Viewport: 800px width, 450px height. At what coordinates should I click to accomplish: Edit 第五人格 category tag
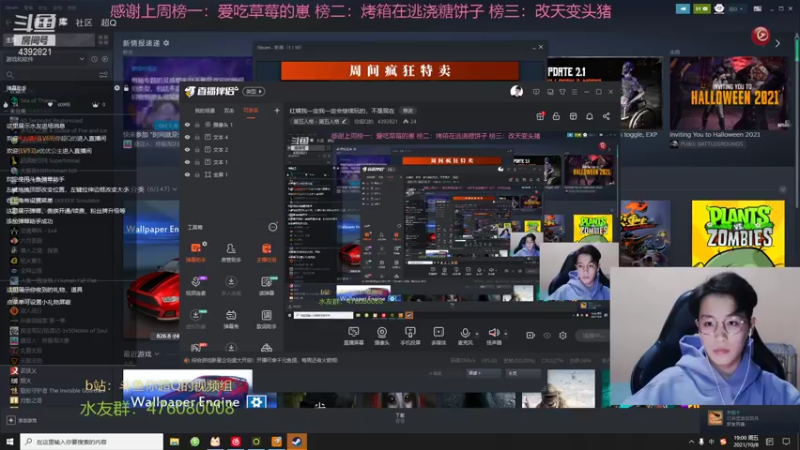tap(320, 121)
